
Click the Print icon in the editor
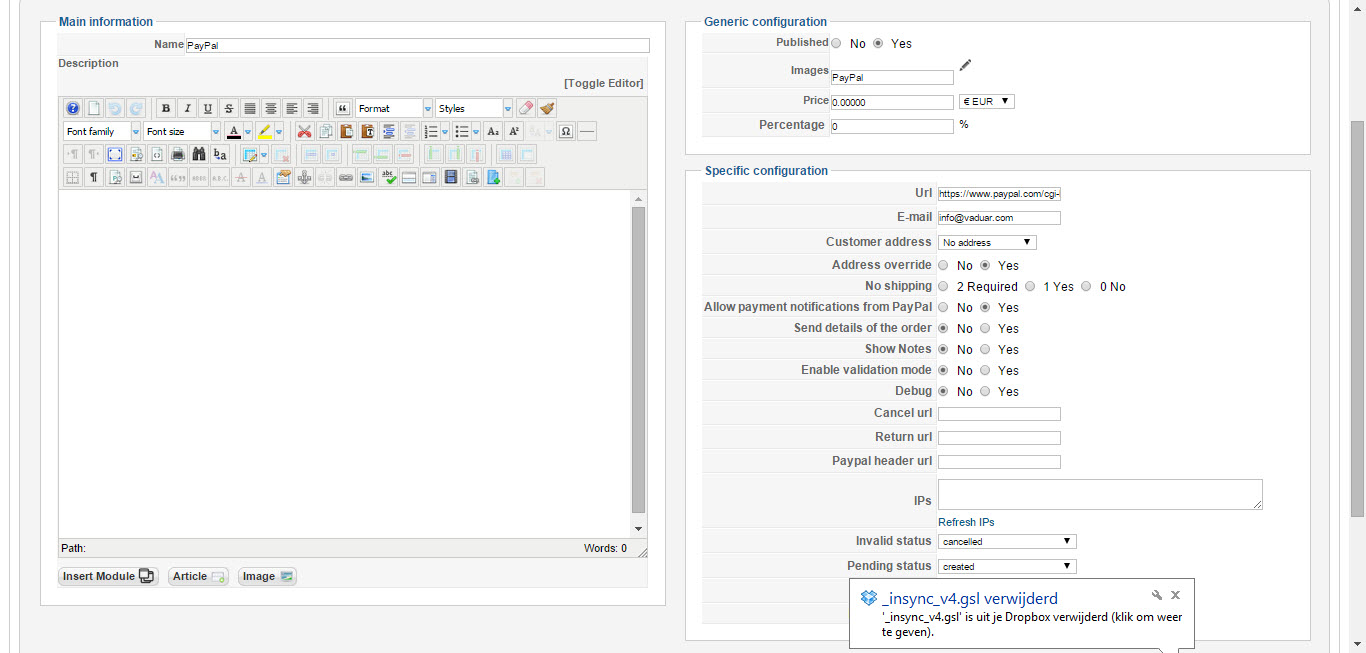[x=178, y=154]
